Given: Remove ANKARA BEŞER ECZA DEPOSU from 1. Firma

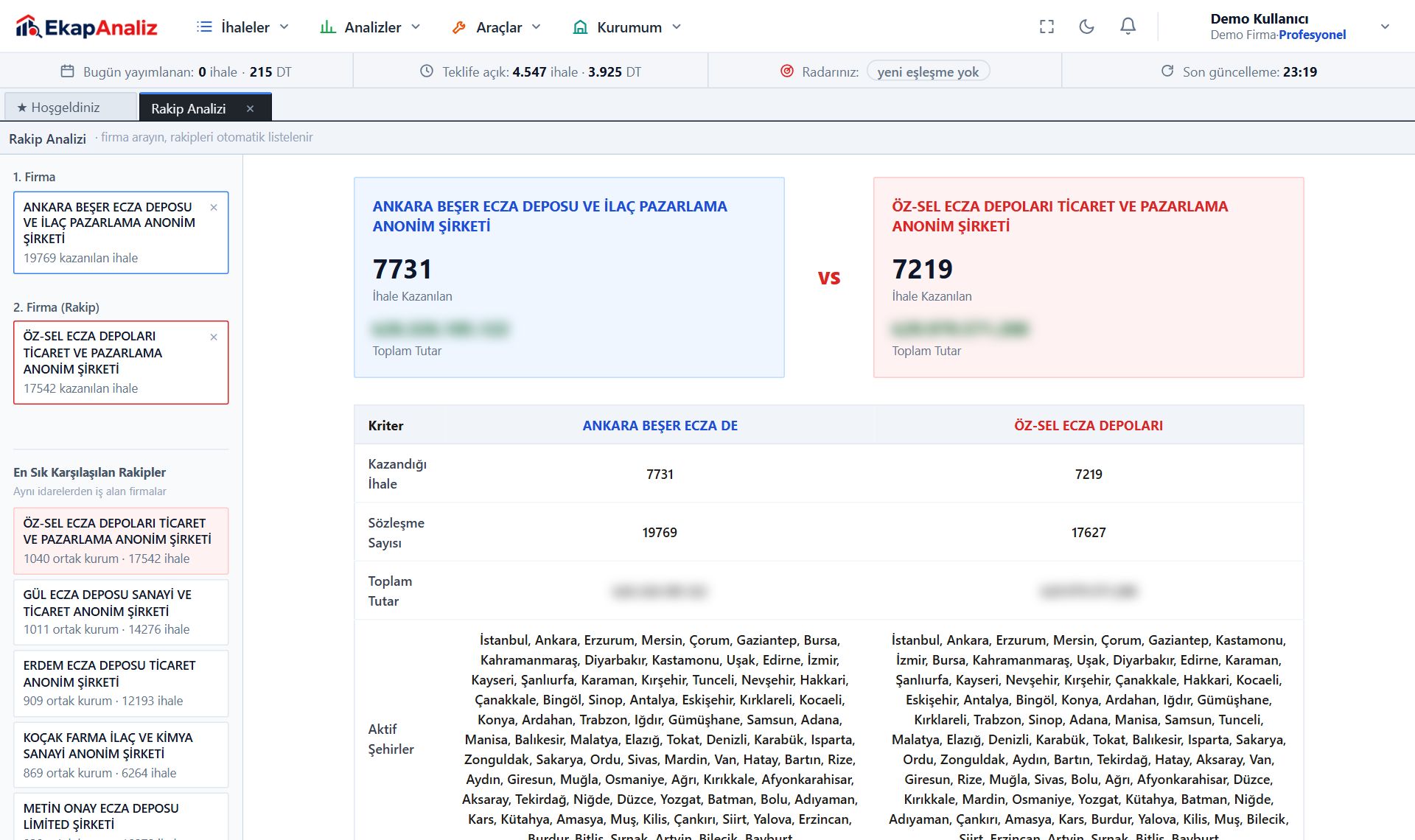Looking at the screenshot, I should pyautogui.click(x=214, y=207).
